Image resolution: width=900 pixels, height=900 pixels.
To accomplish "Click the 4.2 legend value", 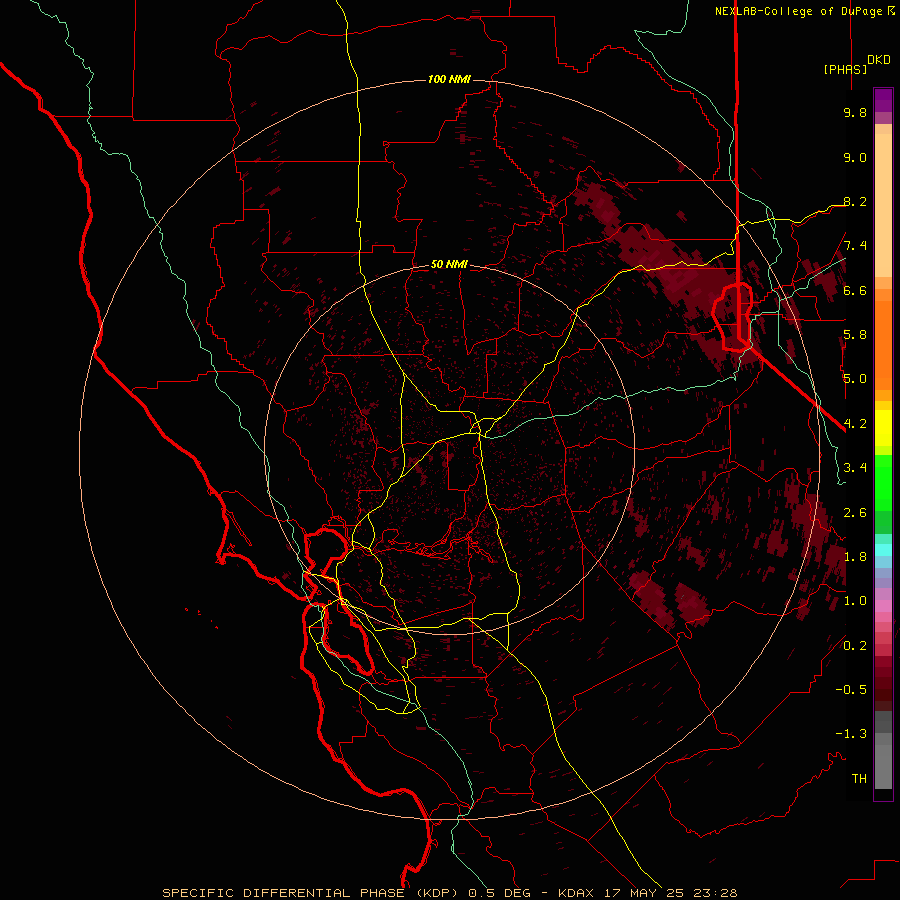I will point(855,424).
